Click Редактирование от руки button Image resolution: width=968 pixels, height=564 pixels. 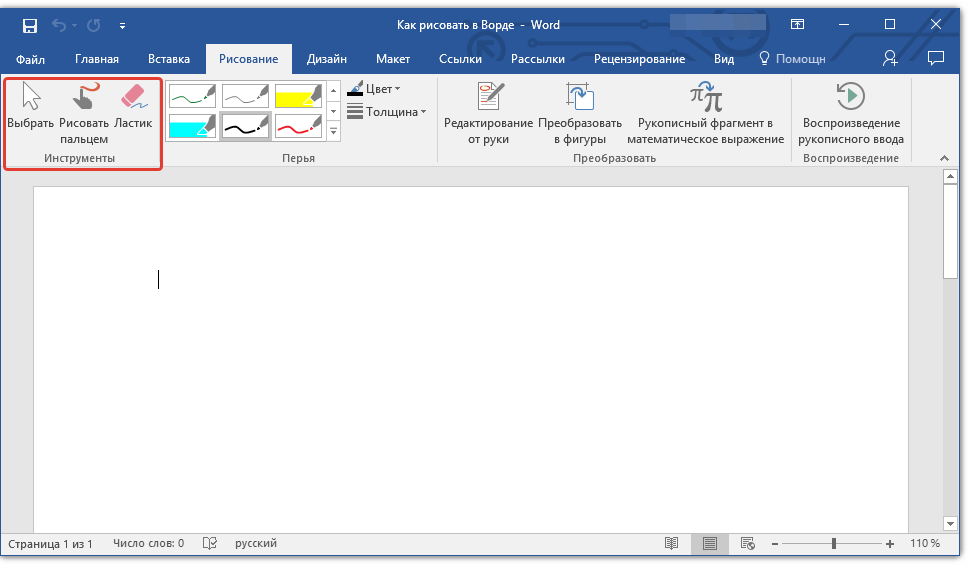pos(488,114)
